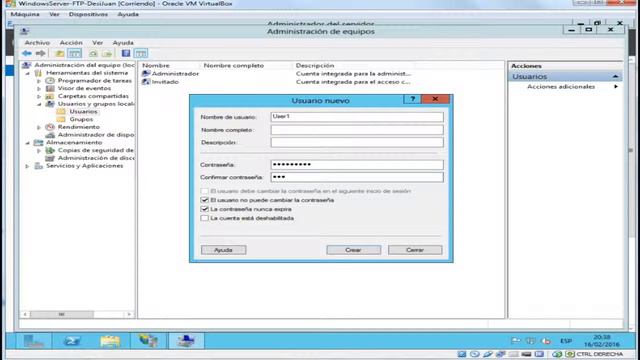Collapse Almacenamiento node
Screen dimensions: 640x360
point(28,143)
